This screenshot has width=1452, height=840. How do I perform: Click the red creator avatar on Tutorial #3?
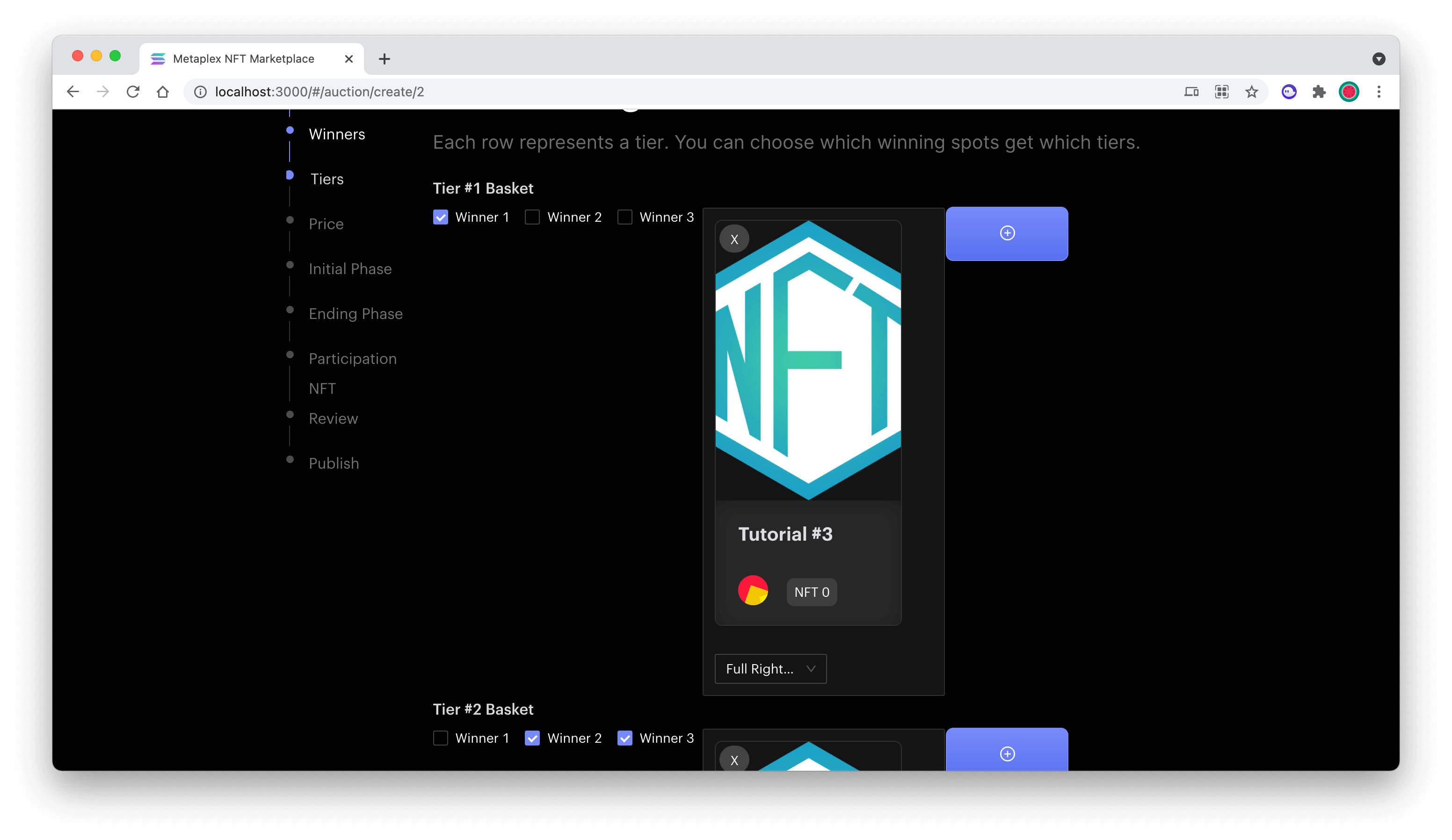753,591
